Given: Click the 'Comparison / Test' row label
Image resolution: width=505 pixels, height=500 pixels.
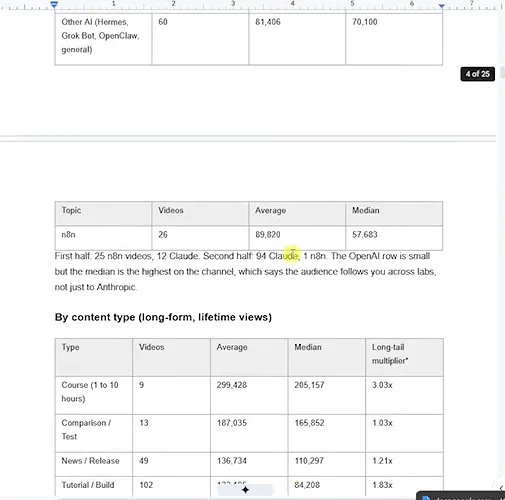Looking at the screenshot, I should click(86, 429).
